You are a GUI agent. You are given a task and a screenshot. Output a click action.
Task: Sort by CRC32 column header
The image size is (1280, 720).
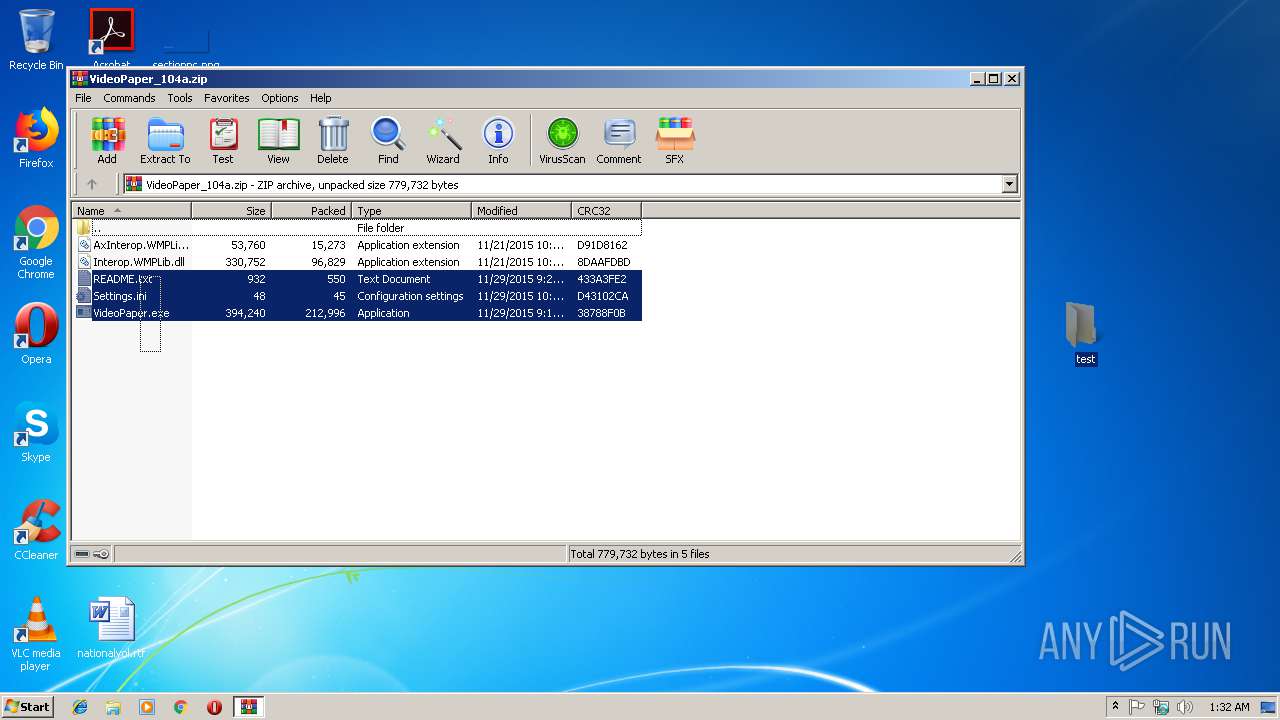[607, 211]
